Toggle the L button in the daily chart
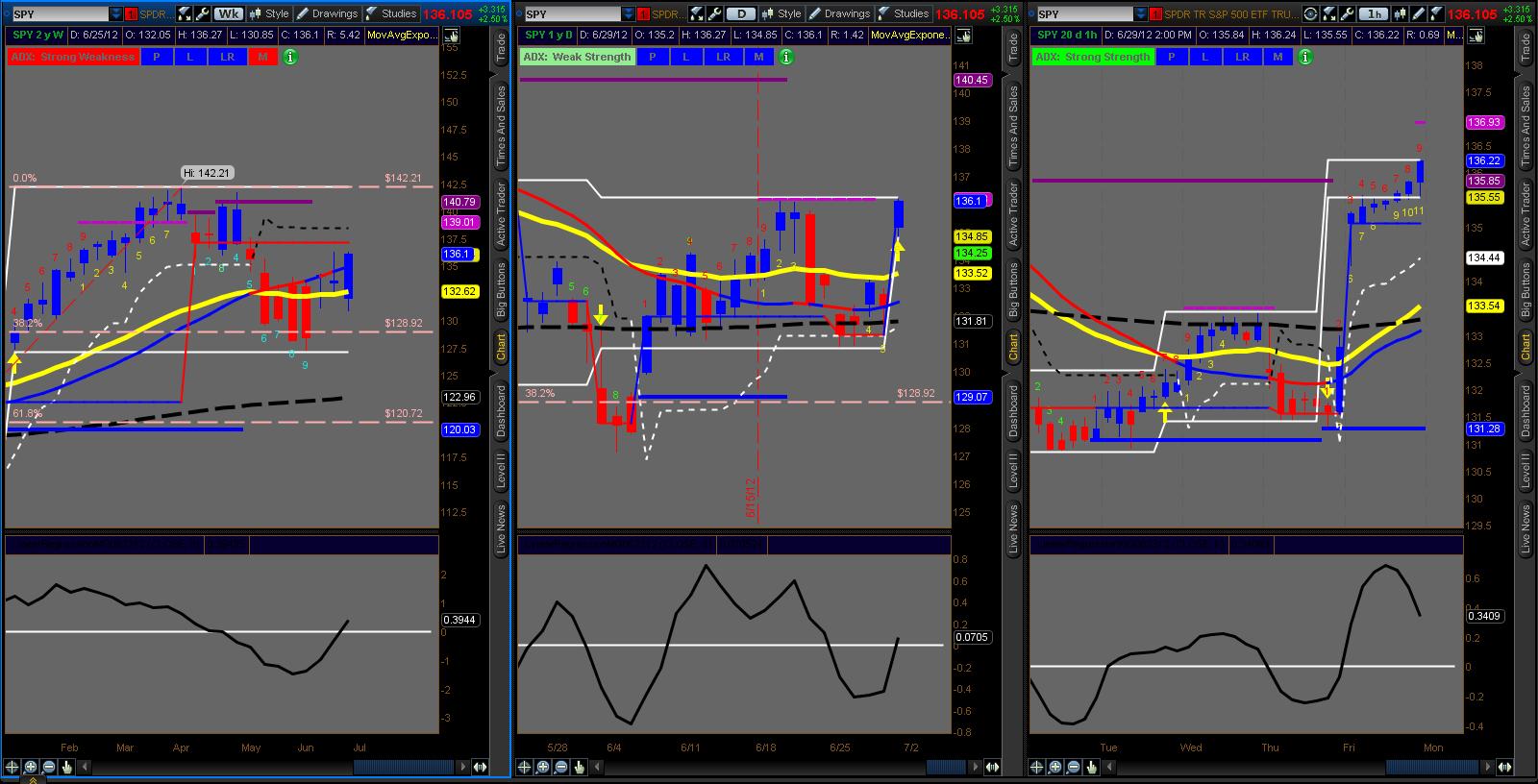The image size is (1538, 784). pos(685,57)
